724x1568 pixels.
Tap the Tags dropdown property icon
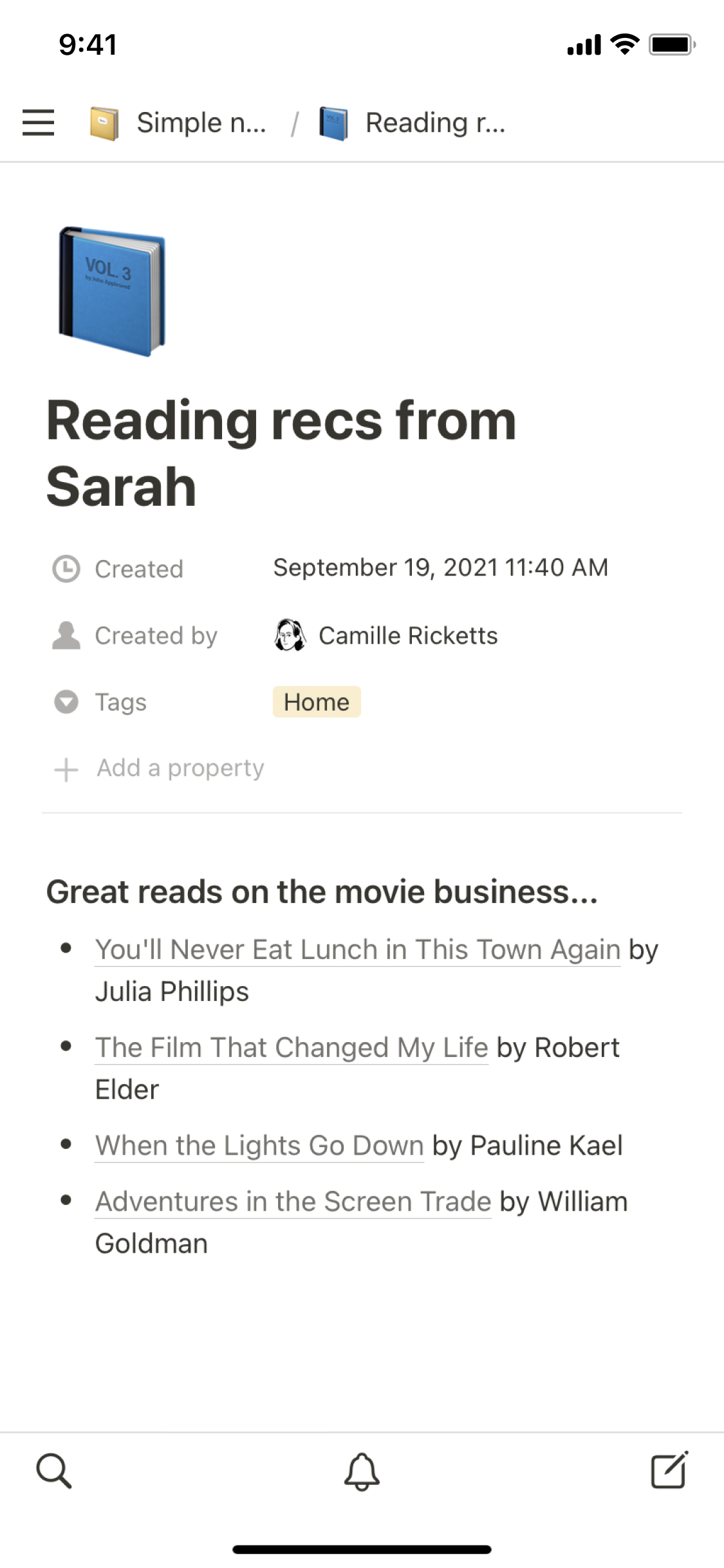coord(66,702)
